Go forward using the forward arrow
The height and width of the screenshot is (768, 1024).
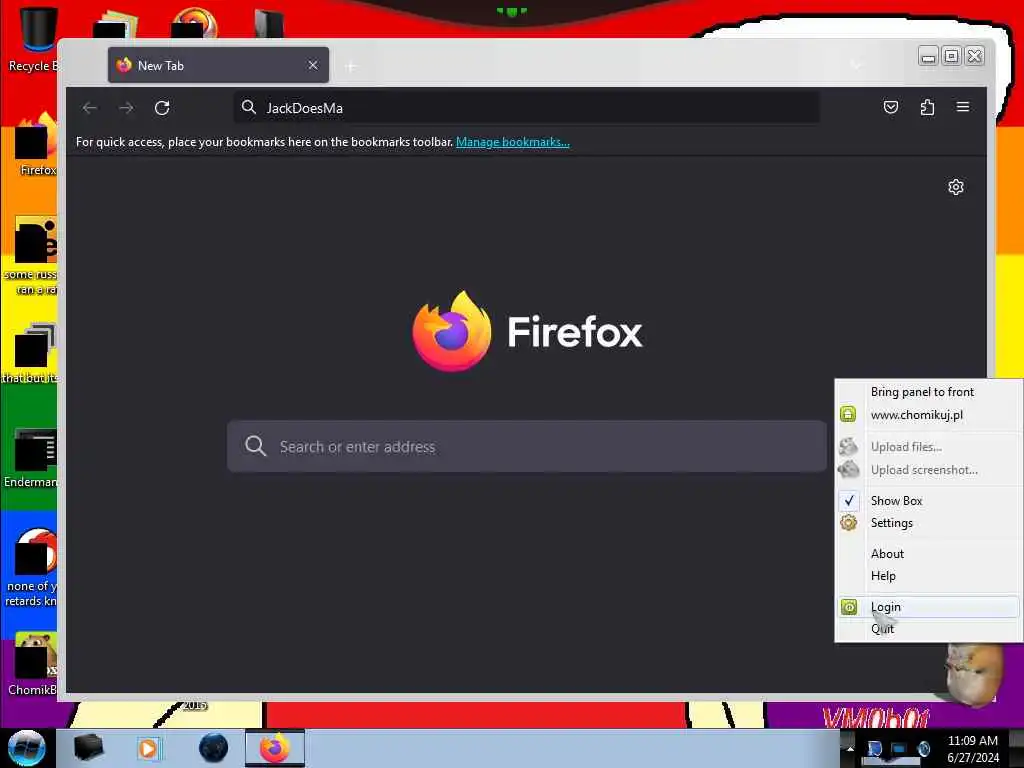point(126,108)
